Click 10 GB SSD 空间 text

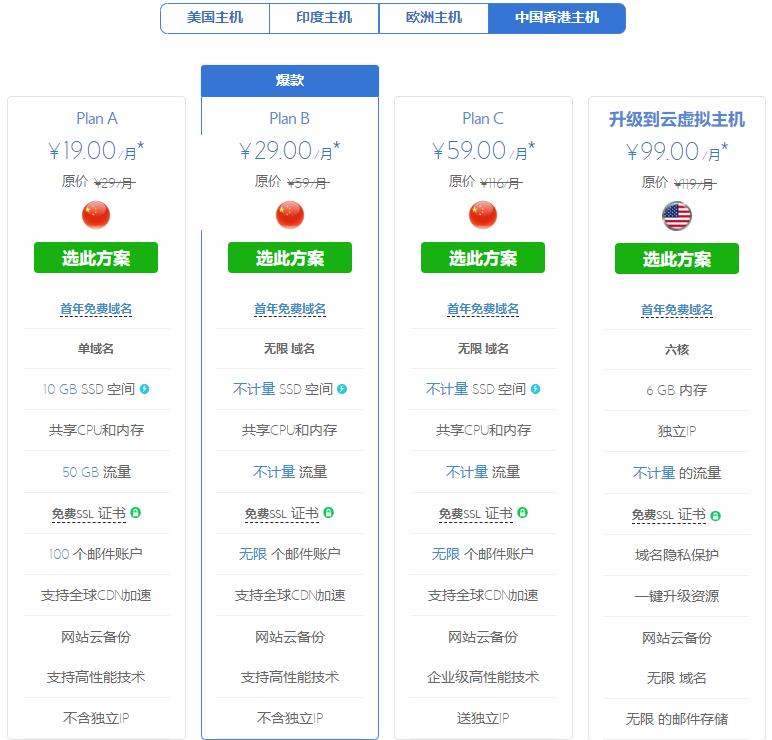pos(89,389)
